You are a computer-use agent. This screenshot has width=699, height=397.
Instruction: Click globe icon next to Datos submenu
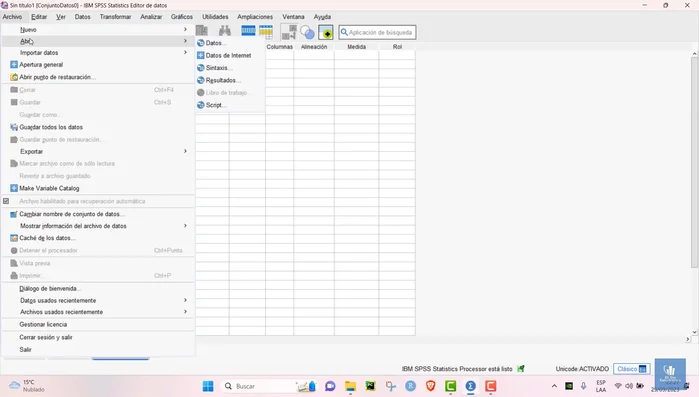[201, 43]
